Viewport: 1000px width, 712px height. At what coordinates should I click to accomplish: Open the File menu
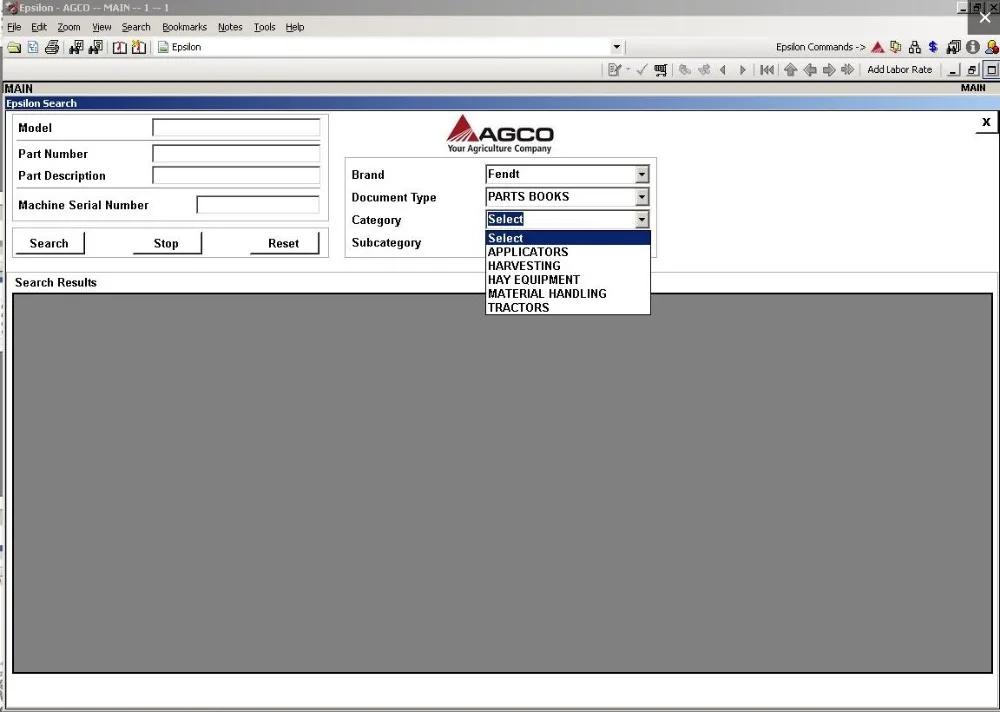coord(14,27)
